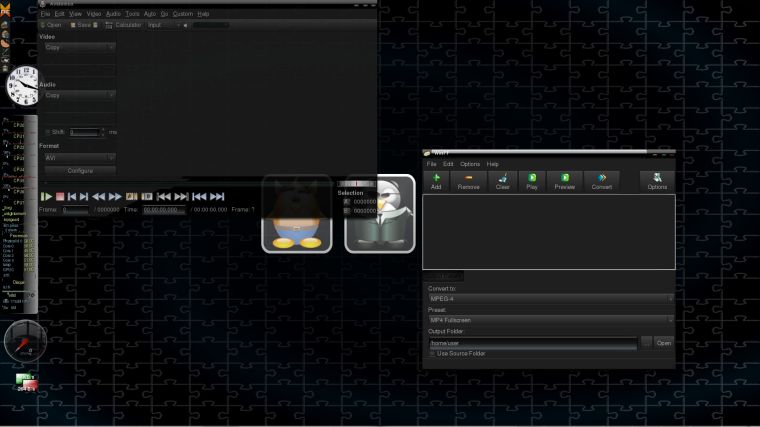The width and height of the screenshot is (760, 427).
Task: Click Open in the Avidemux toolbar
Action: (51, 25)
